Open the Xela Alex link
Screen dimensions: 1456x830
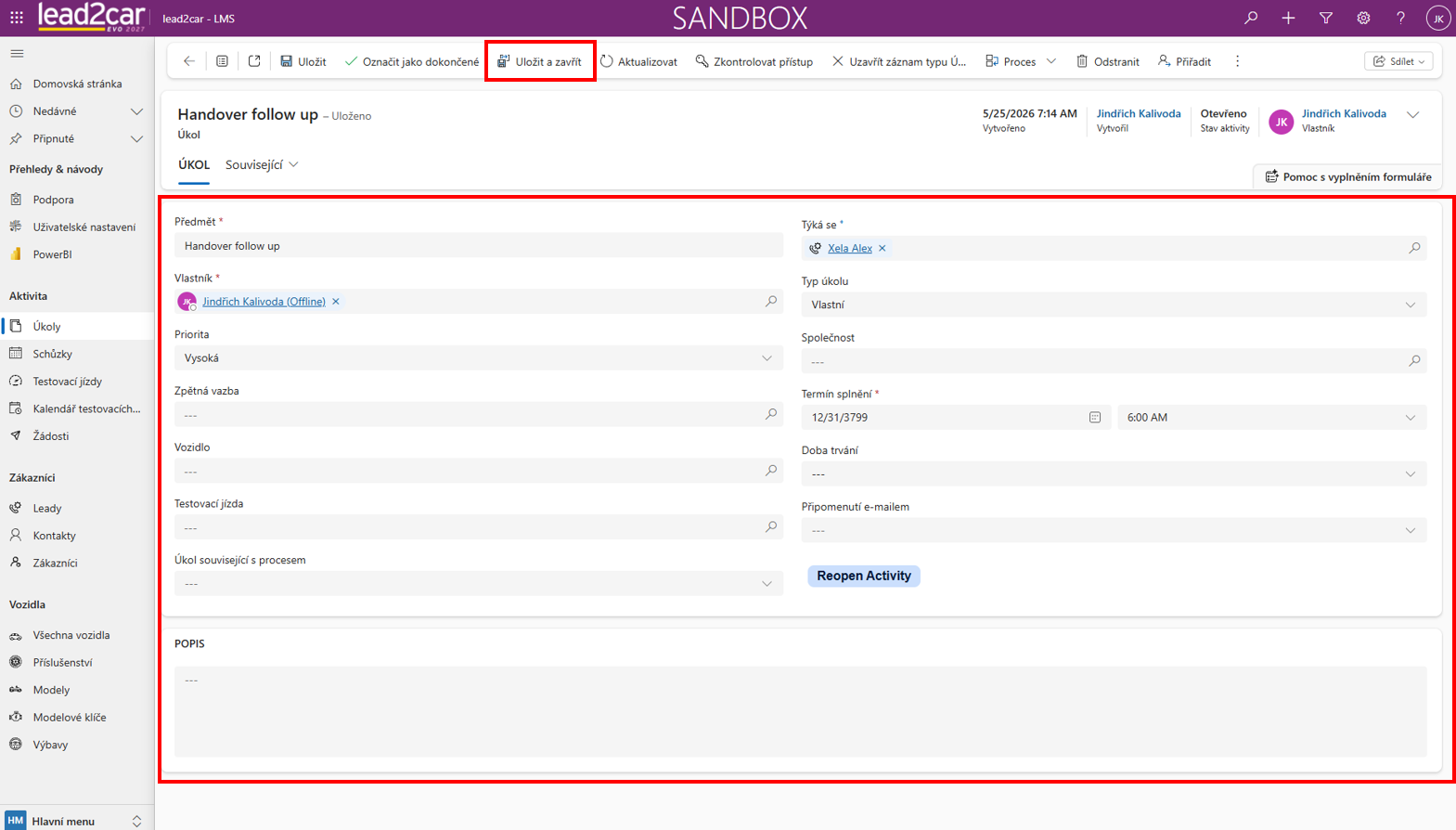[850, 248]
